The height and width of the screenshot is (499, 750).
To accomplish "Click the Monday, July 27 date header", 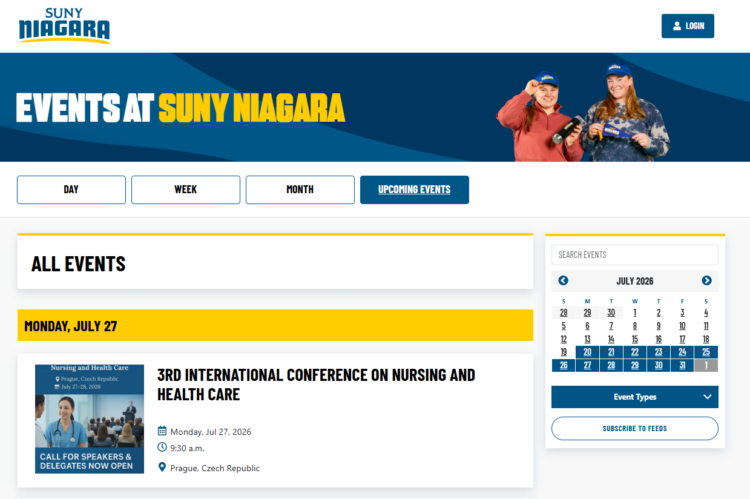I will (71, 326).
